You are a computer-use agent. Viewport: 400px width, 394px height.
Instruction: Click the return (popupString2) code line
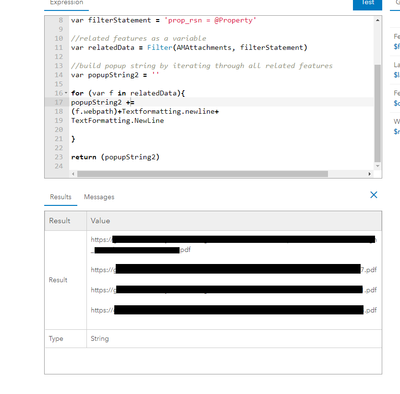pyautogui.click(x=115, y=157)
